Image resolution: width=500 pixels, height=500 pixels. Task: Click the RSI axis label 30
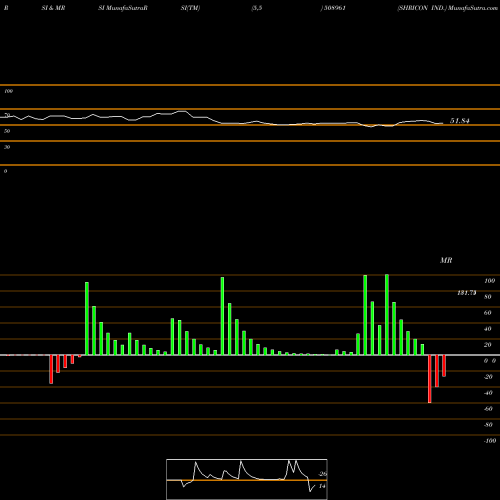[7, 147]
